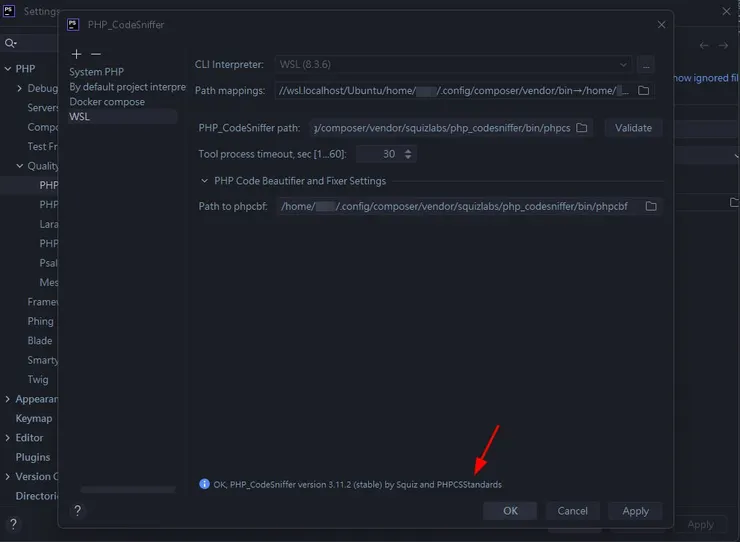
Task: Open CLI Interpreter ellipsis options button
Action: click(646, 65)
